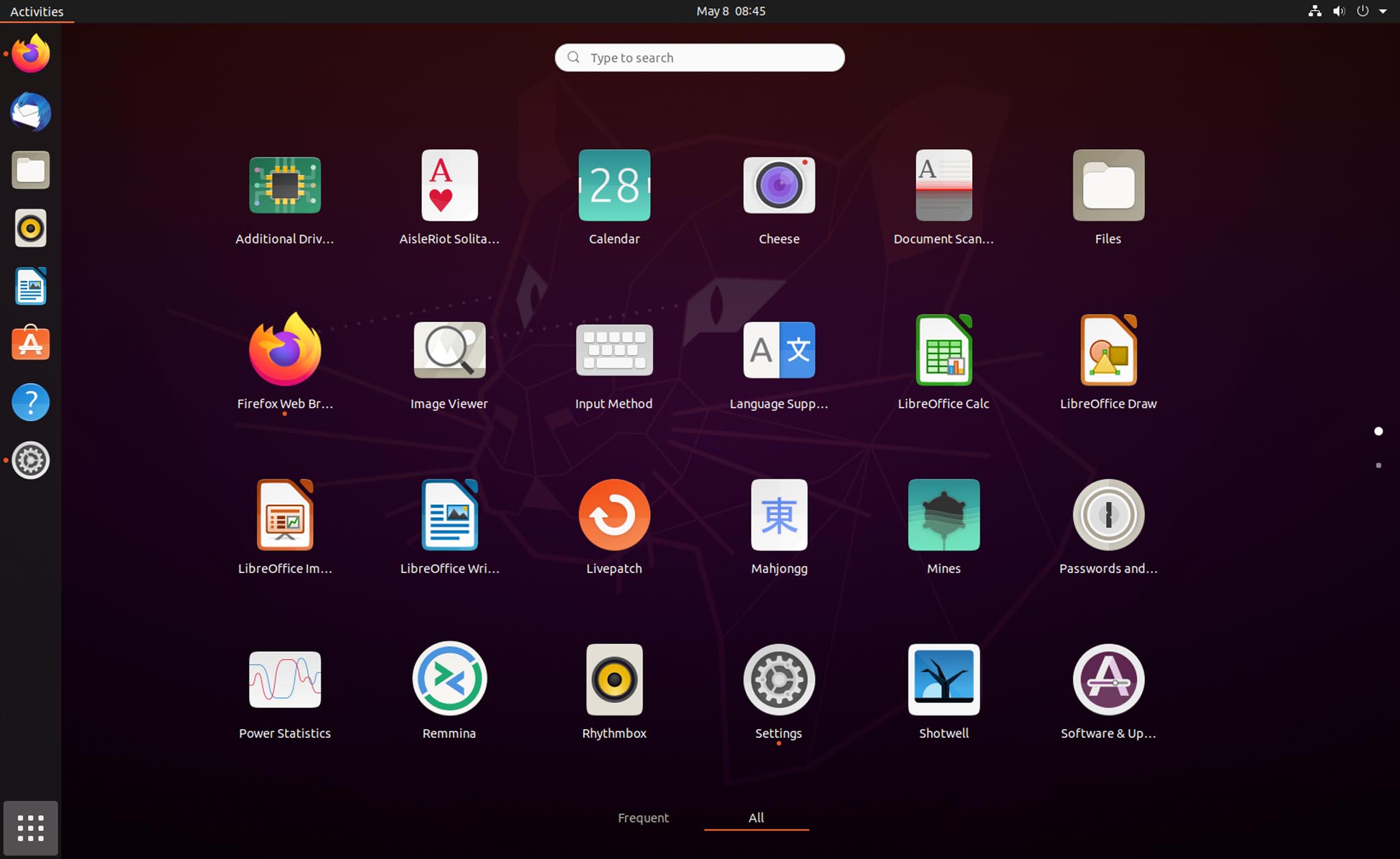Click the Type to search field

coord(699,58)
